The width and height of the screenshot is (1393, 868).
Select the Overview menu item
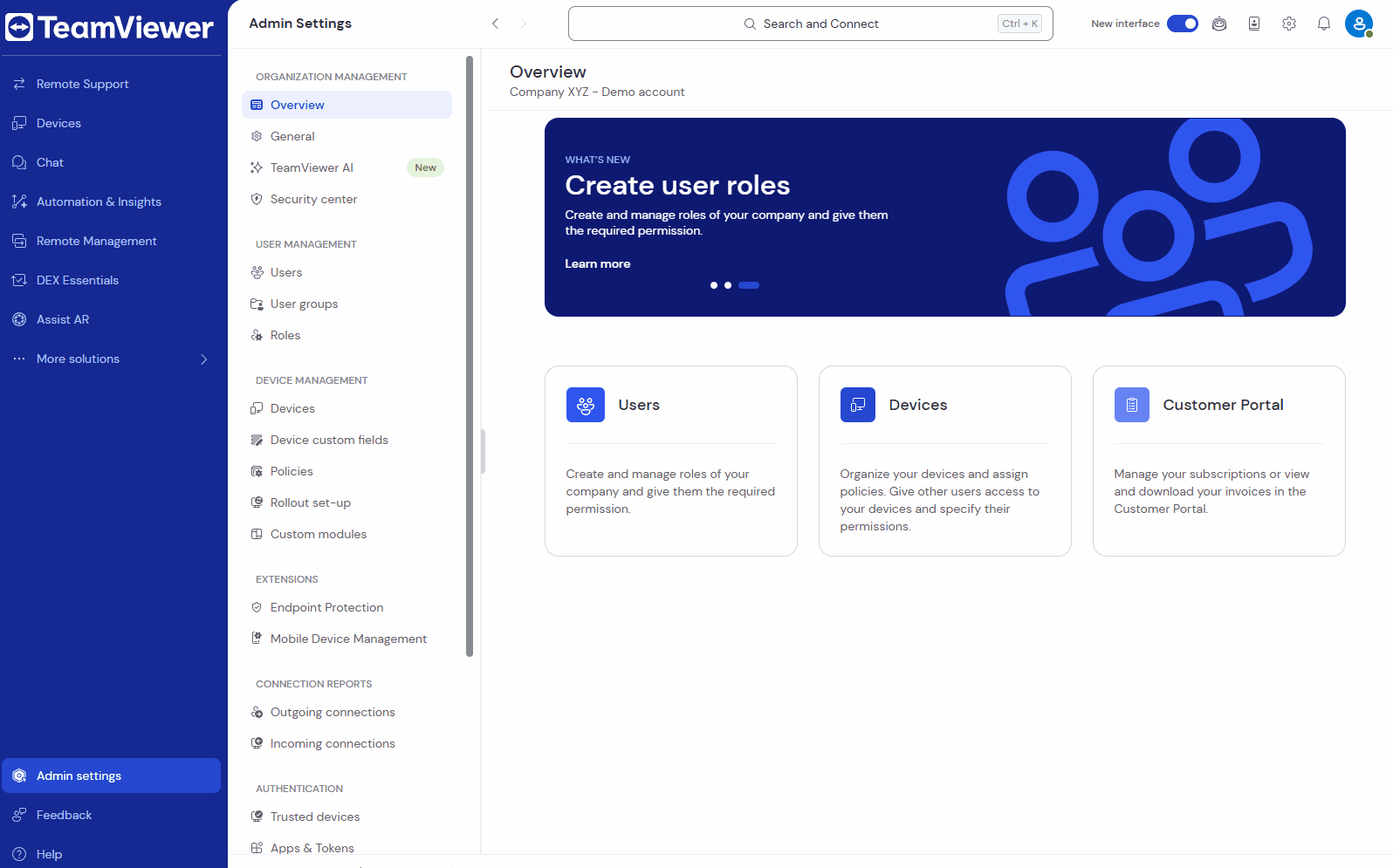[x=347, y=105]
